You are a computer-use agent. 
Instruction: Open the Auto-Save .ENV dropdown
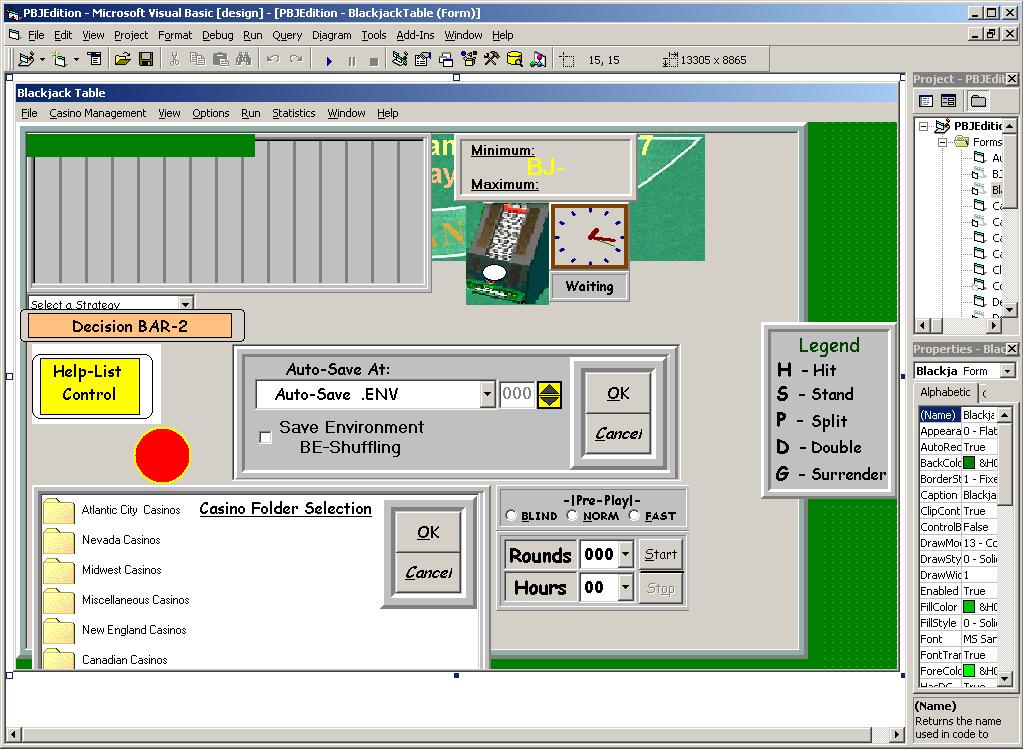pyautogui.click(x=487, y=395)
